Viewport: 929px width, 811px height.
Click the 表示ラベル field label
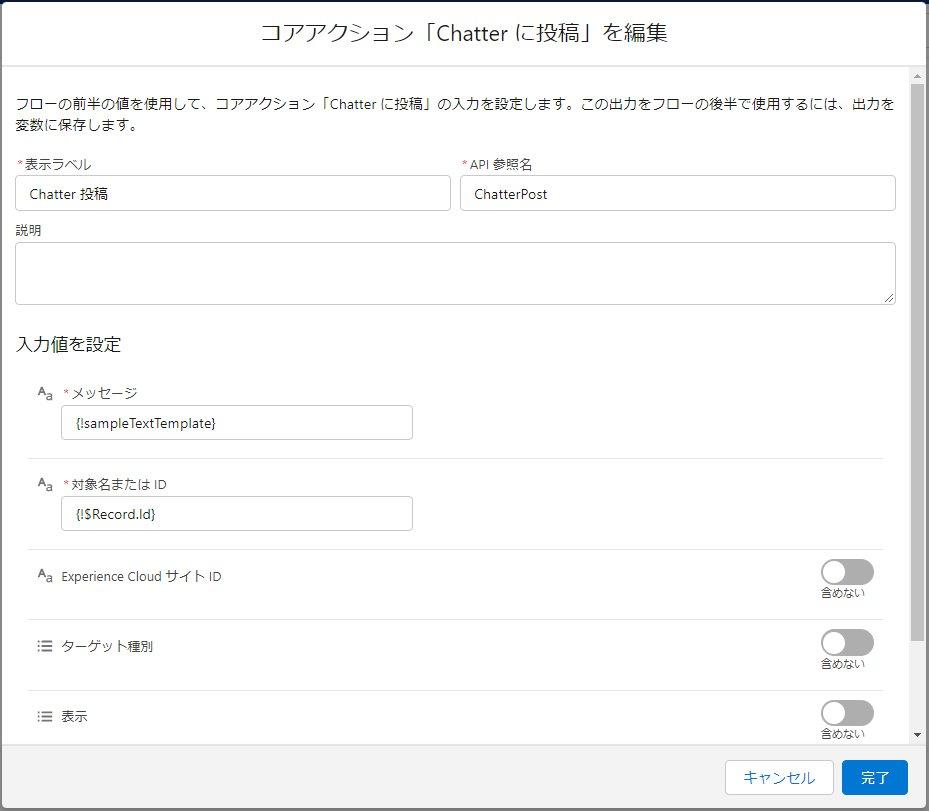(x=57, y=164)
